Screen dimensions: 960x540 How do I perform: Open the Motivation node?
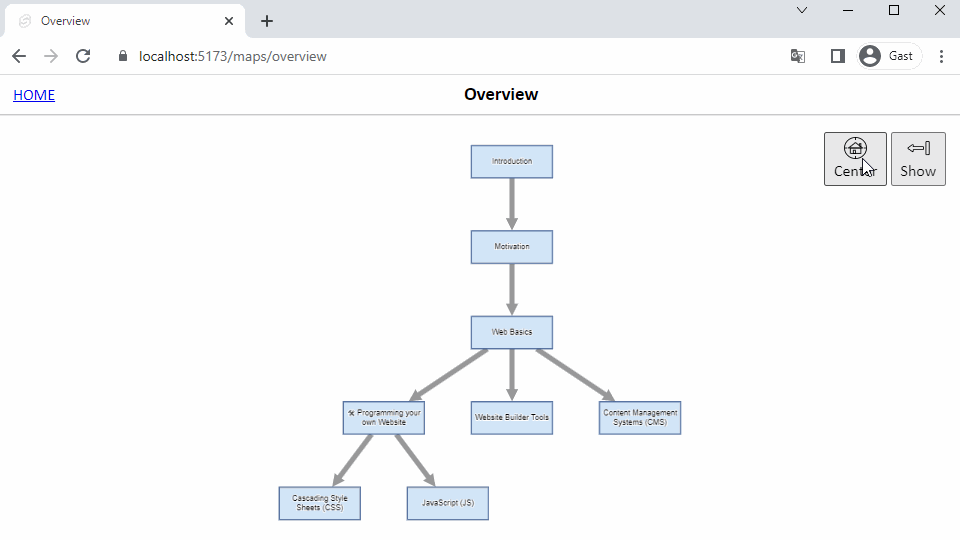tap(512, 247)
